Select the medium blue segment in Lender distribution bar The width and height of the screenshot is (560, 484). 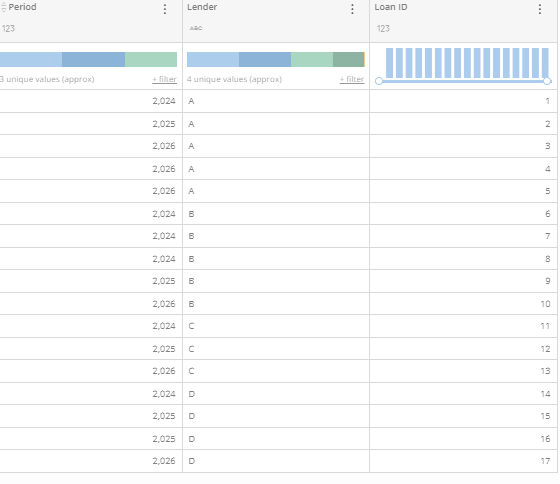click(x=265, y=59)
